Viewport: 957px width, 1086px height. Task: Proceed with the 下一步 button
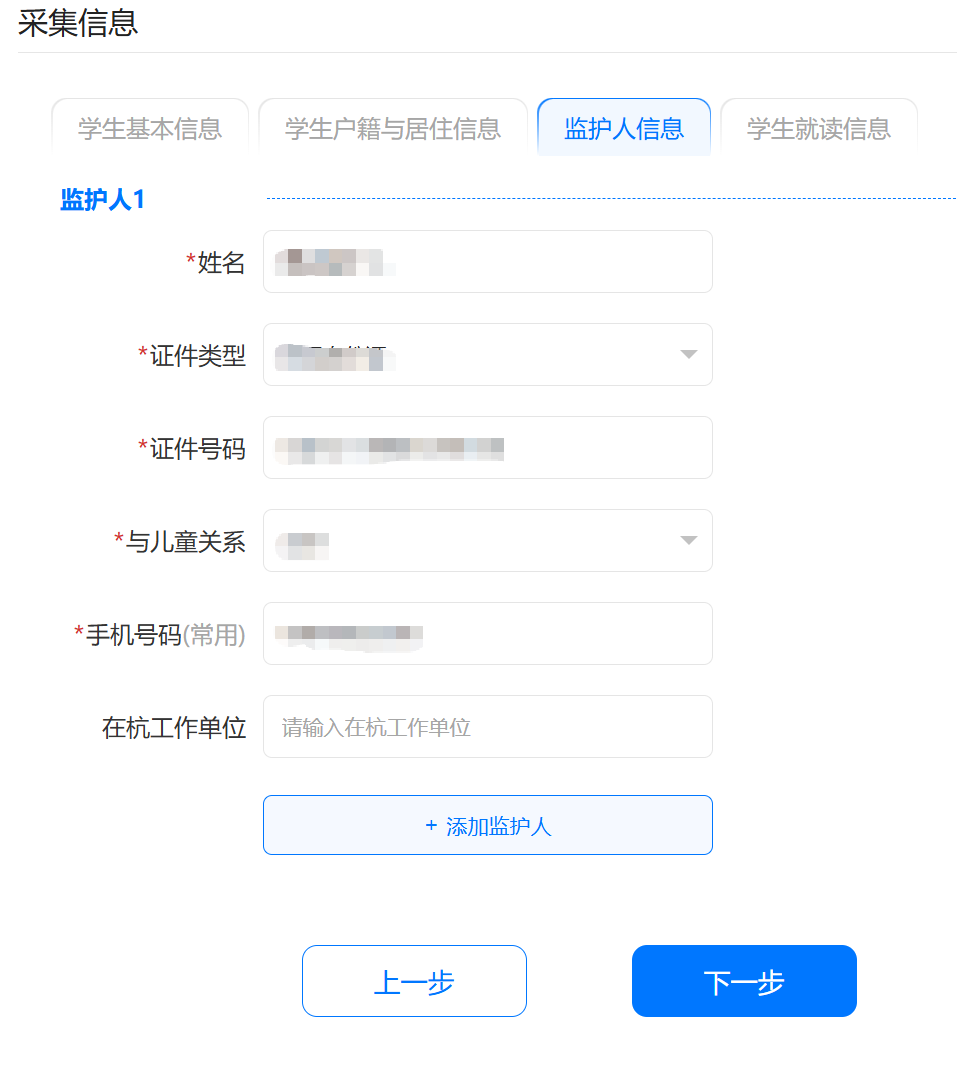coord(744,981)
